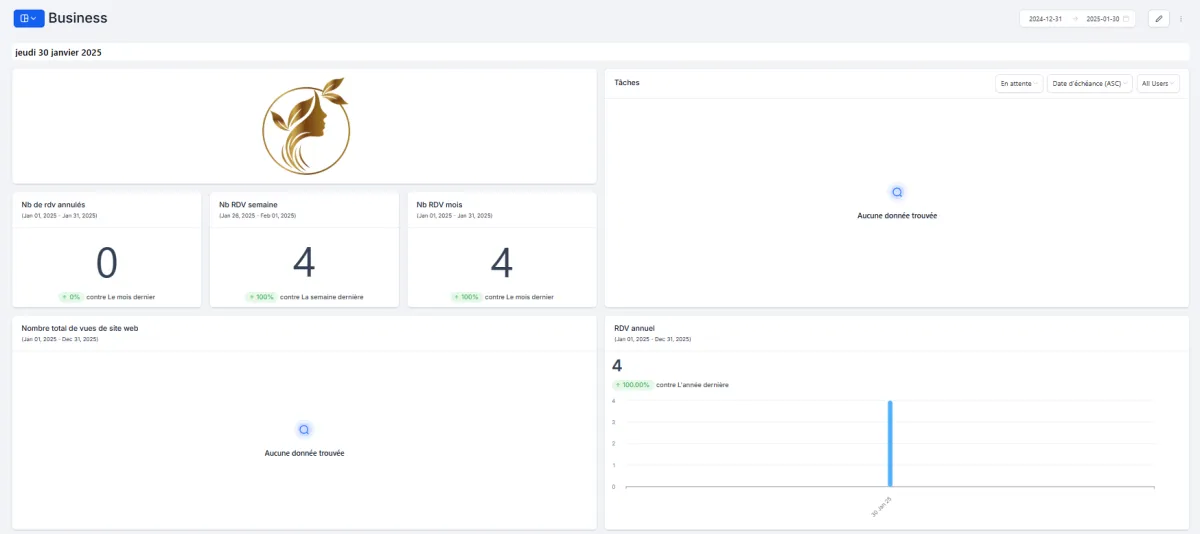The height and width of the screenshot is (534, 1200).
Task: Click the calendar icon in date range
Action: tap(1126, 19)
